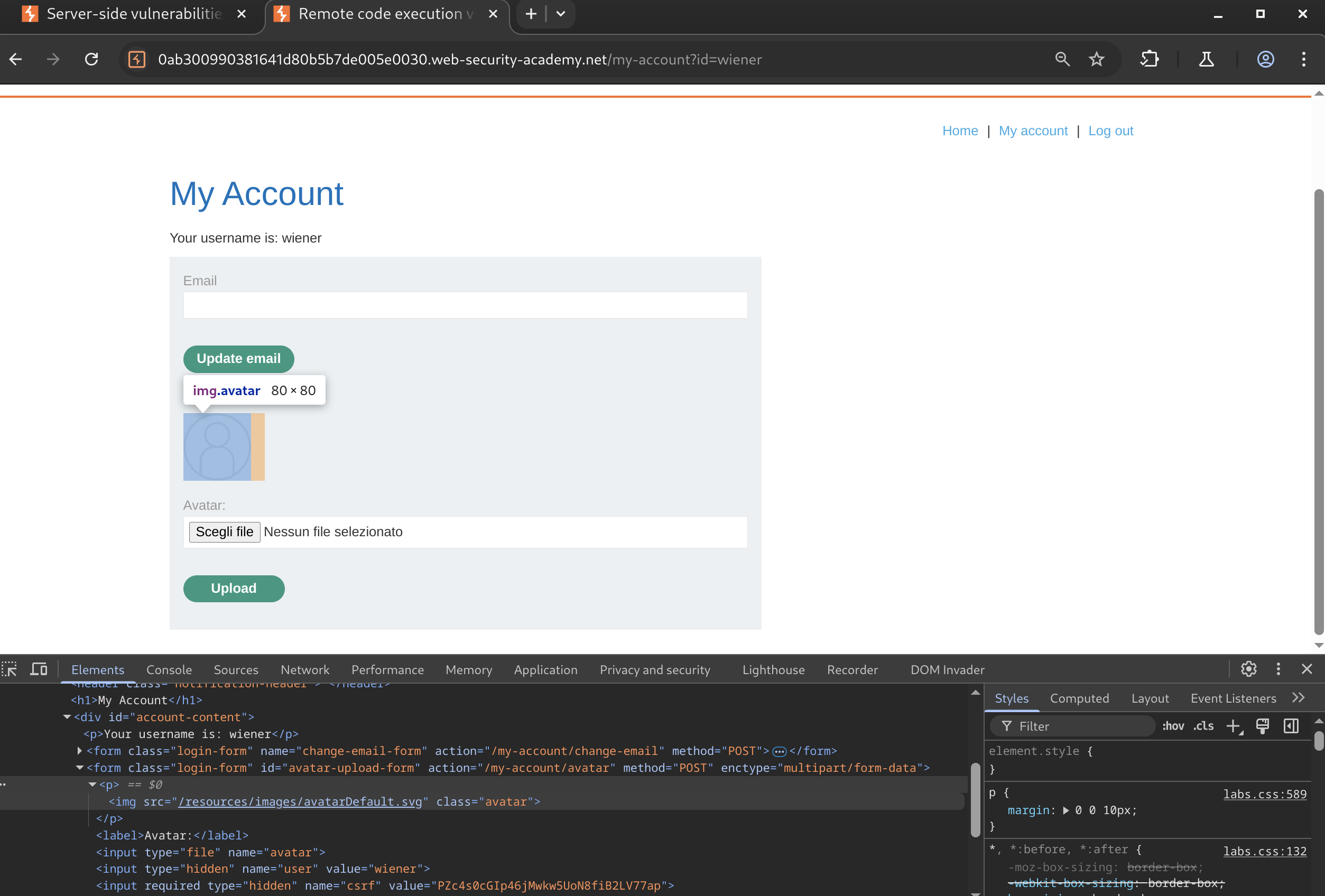This screenshot has width=1325, height=896.
Task: Activate the inspect element picker icon
Action: pyautogui.click(x=10, y=669)
